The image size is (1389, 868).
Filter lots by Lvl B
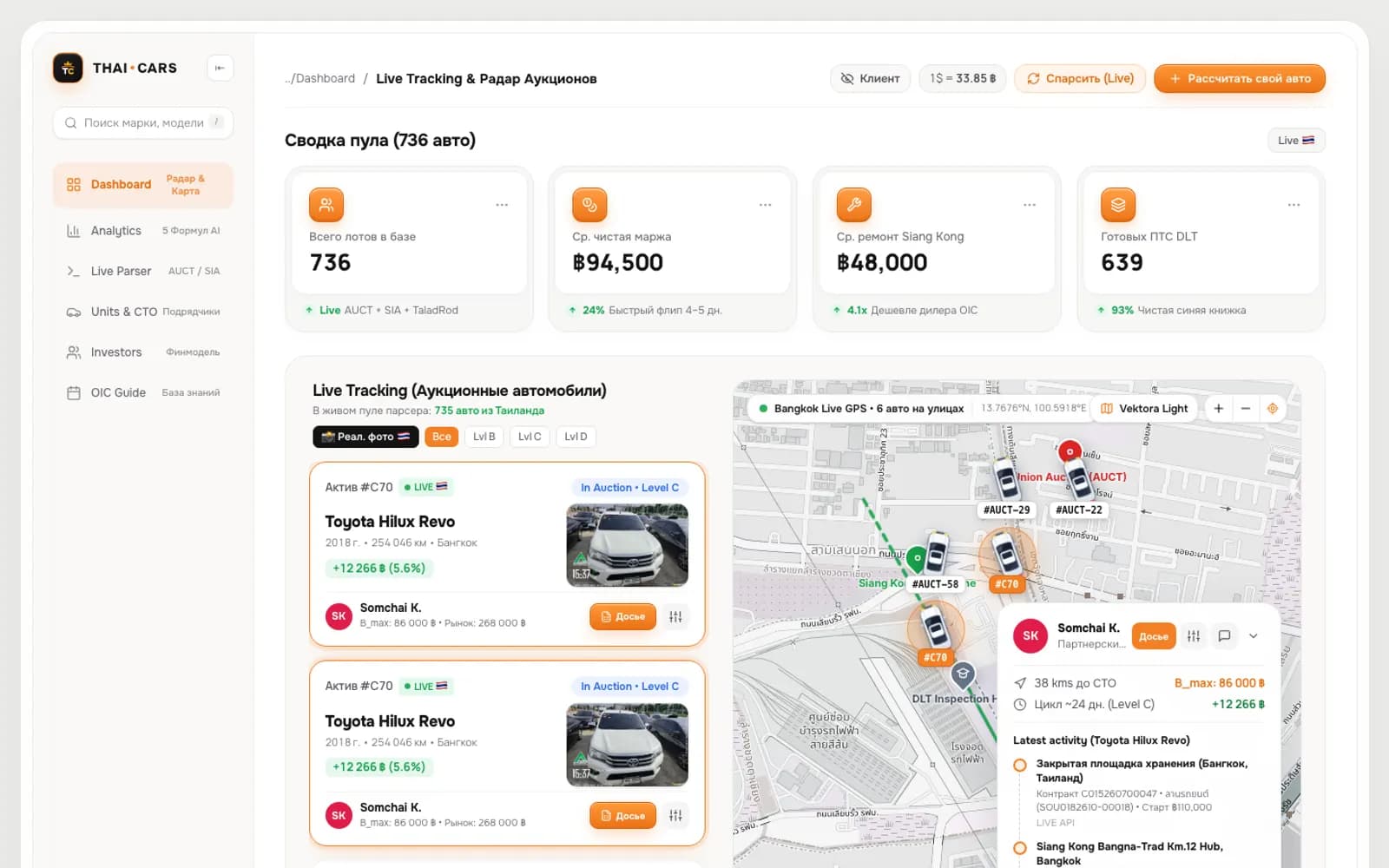click(x=484, y=437)
